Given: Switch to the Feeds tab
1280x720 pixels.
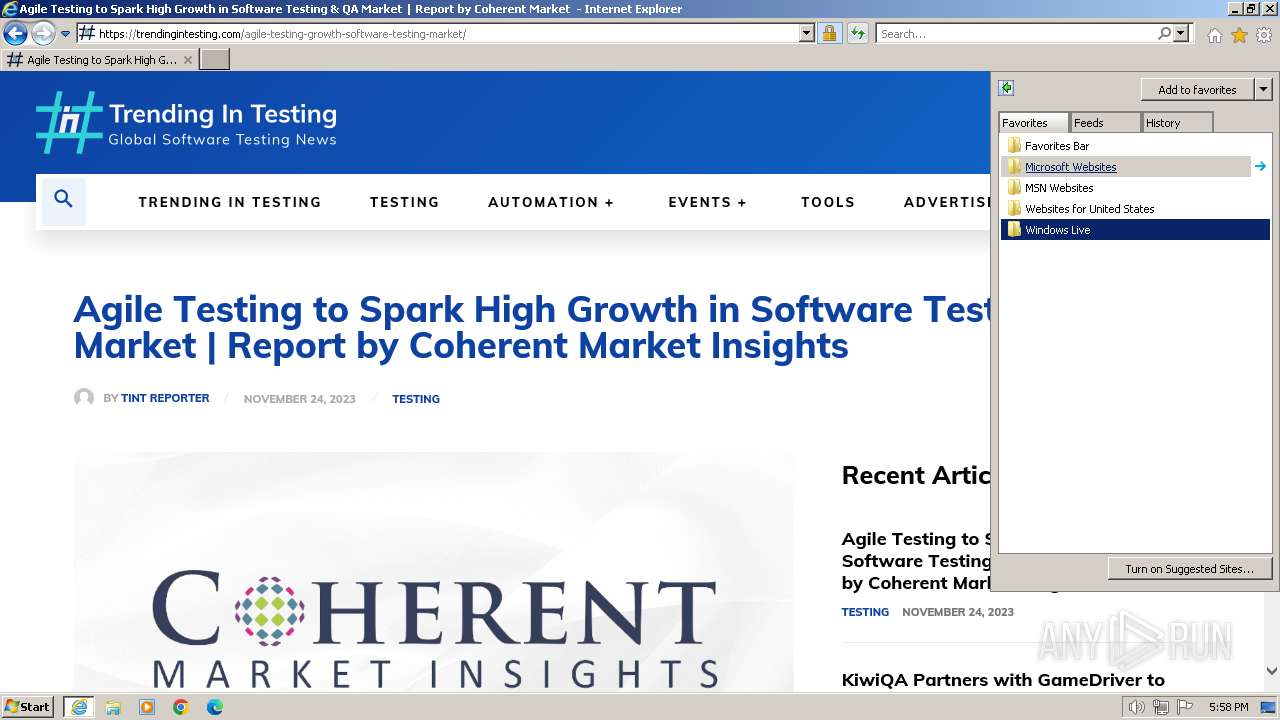Looking at the screenshot, I should (1105, 123).
